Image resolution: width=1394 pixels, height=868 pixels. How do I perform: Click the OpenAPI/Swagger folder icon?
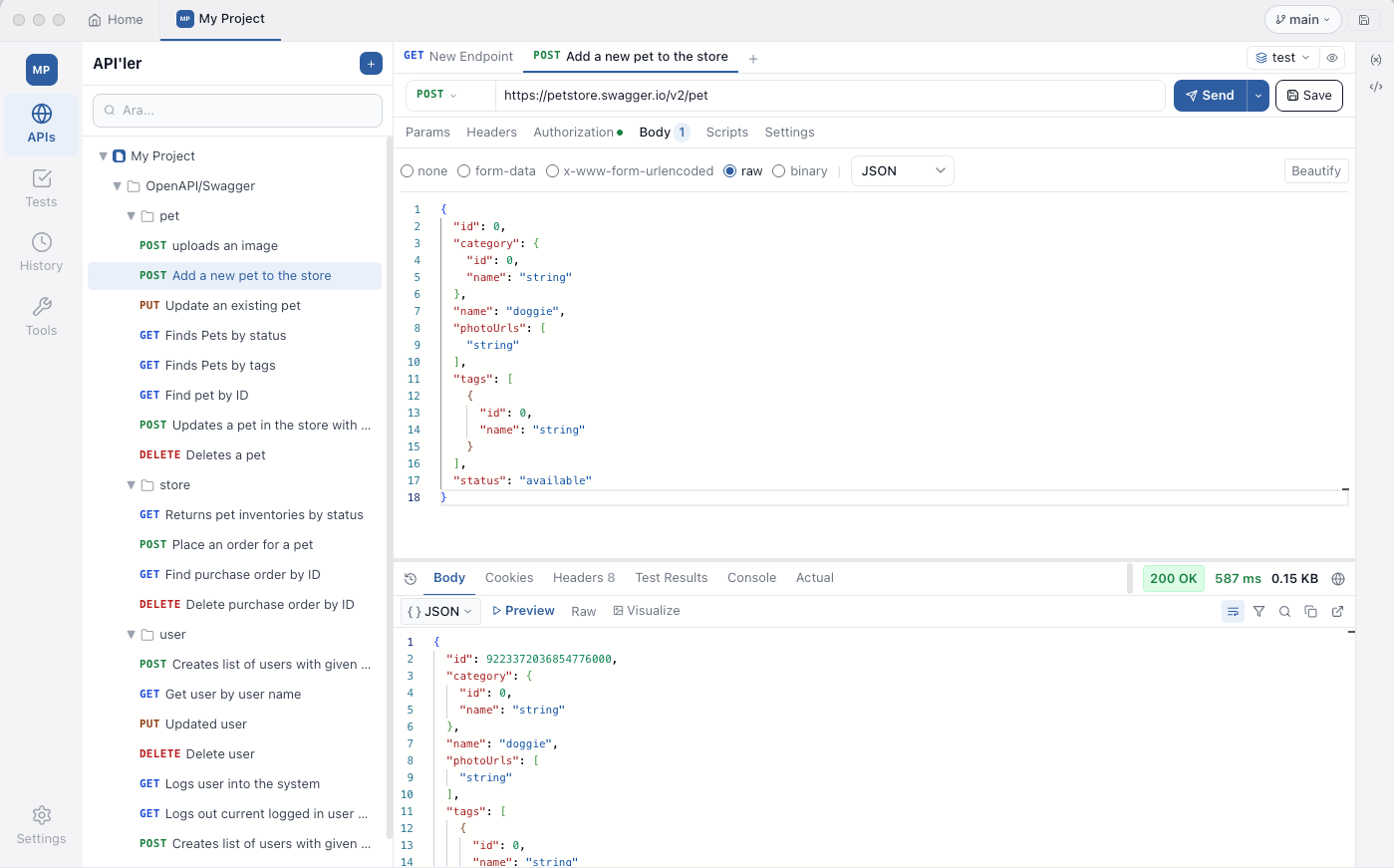[x=134, y=186]
